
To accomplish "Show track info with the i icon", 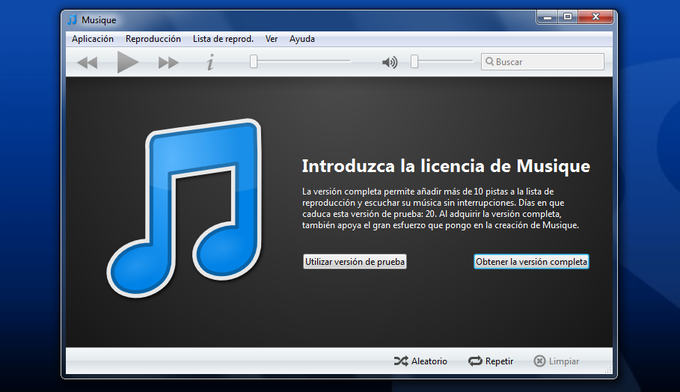I will pos(210,62).
